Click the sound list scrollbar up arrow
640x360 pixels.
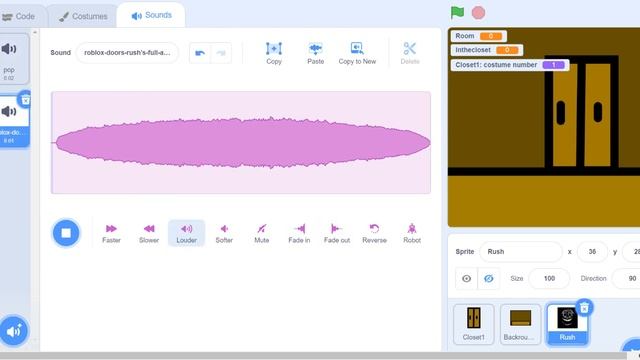click(35, 32)
